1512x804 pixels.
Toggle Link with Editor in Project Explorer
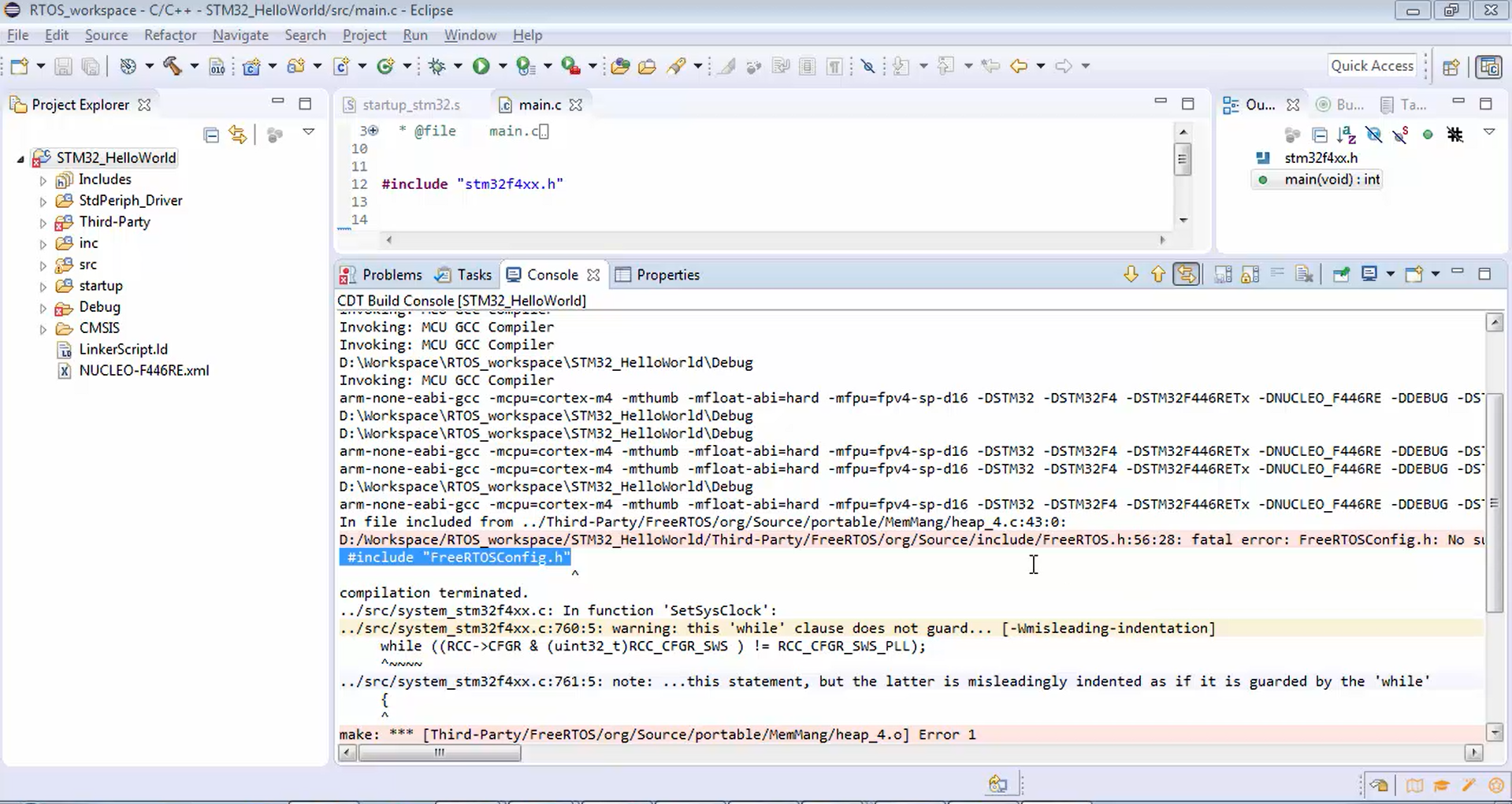pyautogui.click(x=237, y=135)
